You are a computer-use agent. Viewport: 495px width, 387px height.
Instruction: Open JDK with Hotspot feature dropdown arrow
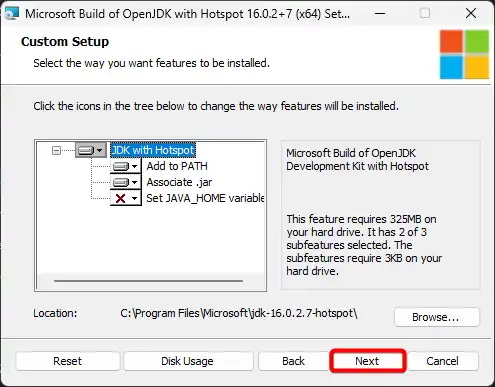coord(99,151)
